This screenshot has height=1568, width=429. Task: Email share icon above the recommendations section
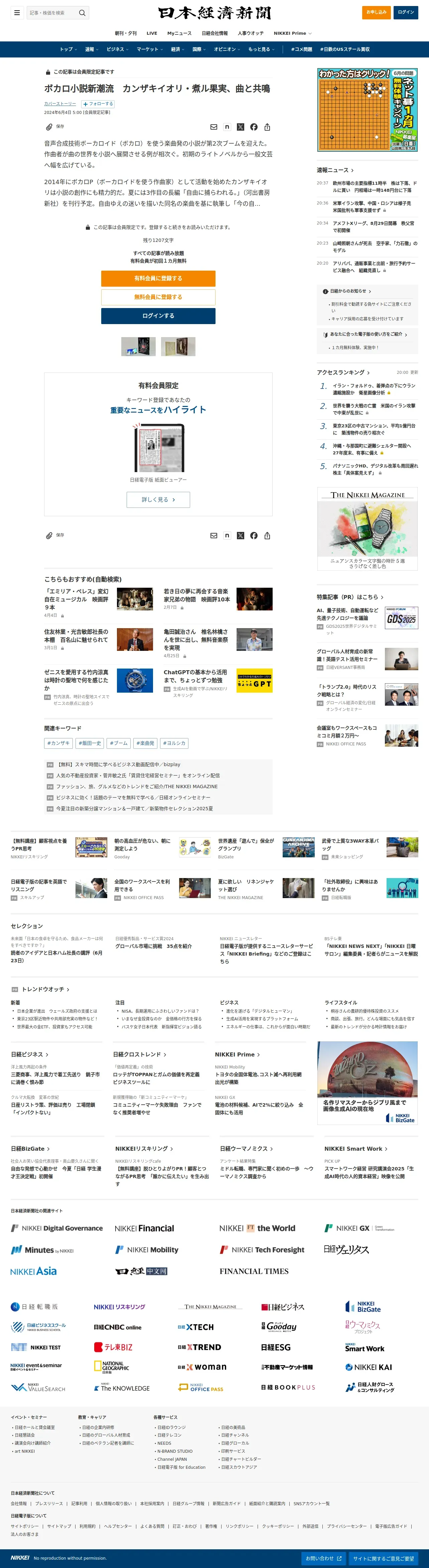point(213,536)
